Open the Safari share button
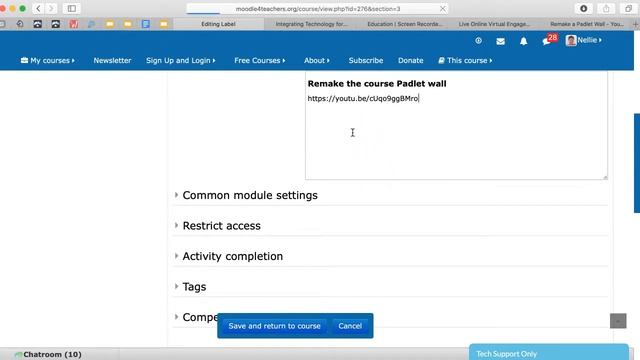This screenshot has width=640, height=360. pyautogui.click(x=606, y=8)
